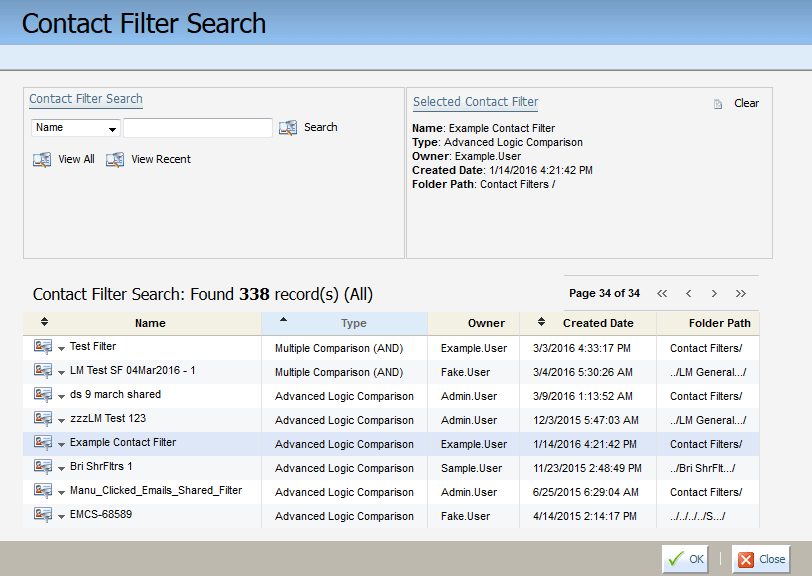Click the Clear link
812x576 pixels.
[x=746, y=102]
